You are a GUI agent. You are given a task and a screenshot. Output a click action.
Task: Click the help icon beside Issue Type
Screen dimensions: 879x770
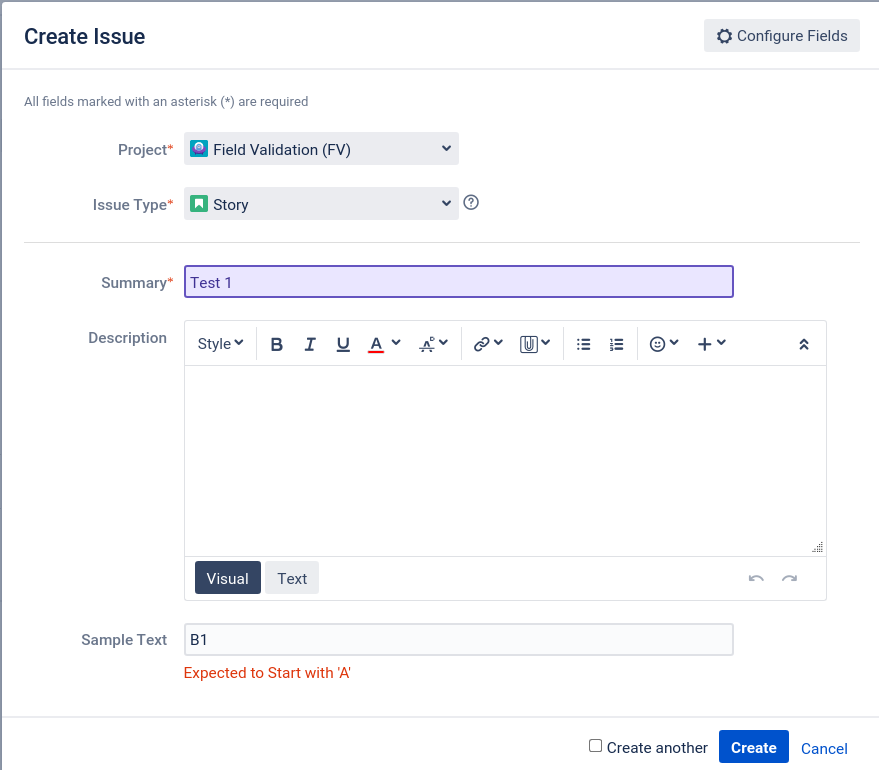pos(471,202)
